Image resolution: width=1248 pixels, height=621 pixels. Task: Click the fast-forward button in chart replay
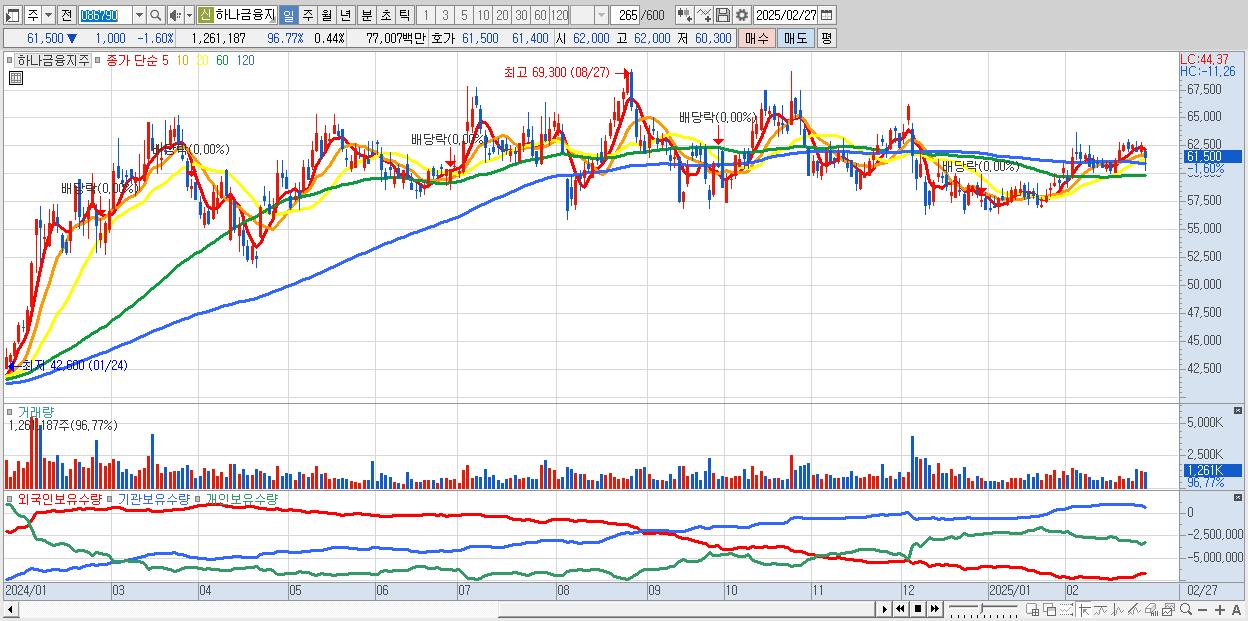934,608
